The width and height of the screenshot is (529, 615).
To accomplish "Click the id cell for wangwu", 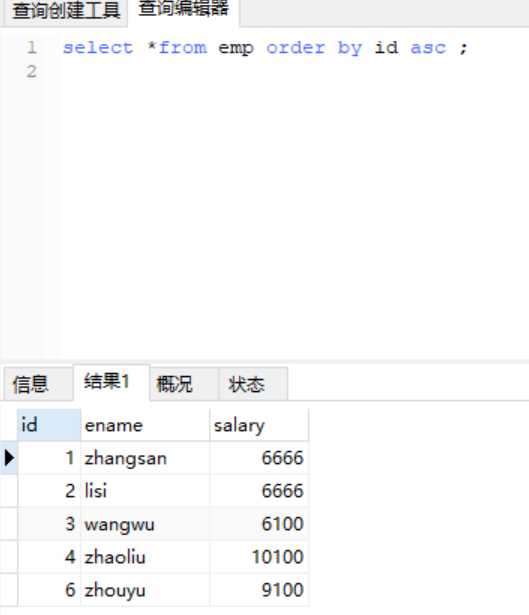I will pos(49,524).
